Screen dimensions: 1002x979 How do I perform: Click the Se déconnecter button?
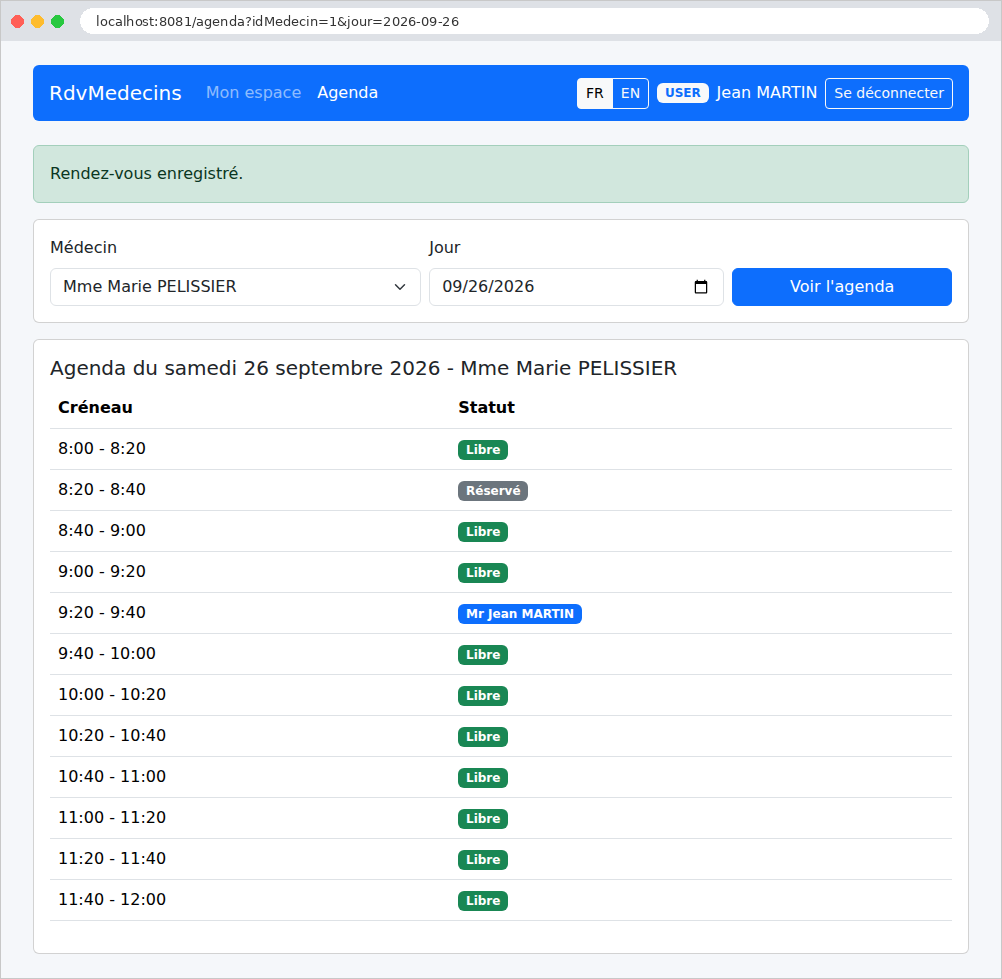click(x=888, y=93)
